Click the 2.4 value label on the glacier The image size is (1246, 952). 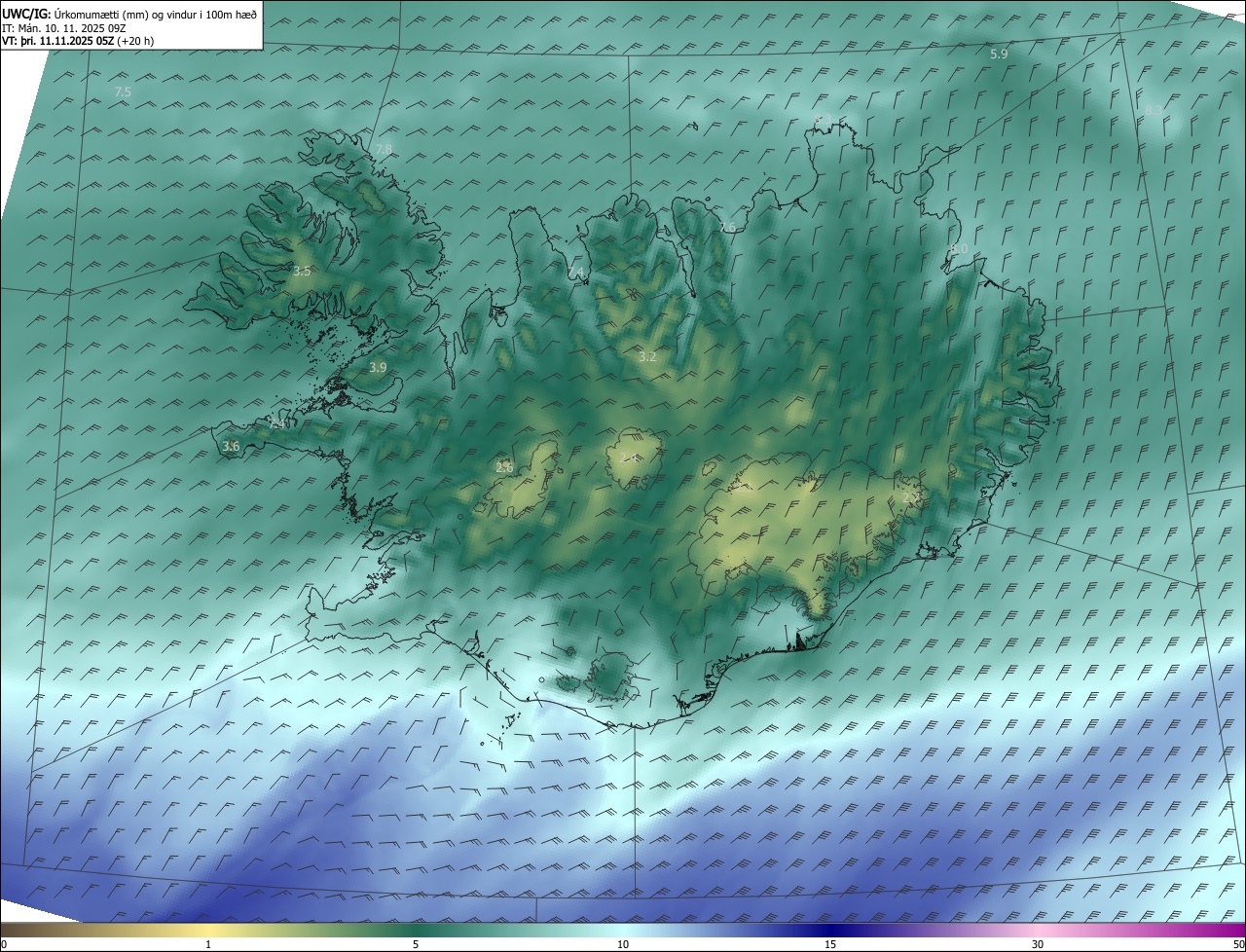click(x=630, y=458)
